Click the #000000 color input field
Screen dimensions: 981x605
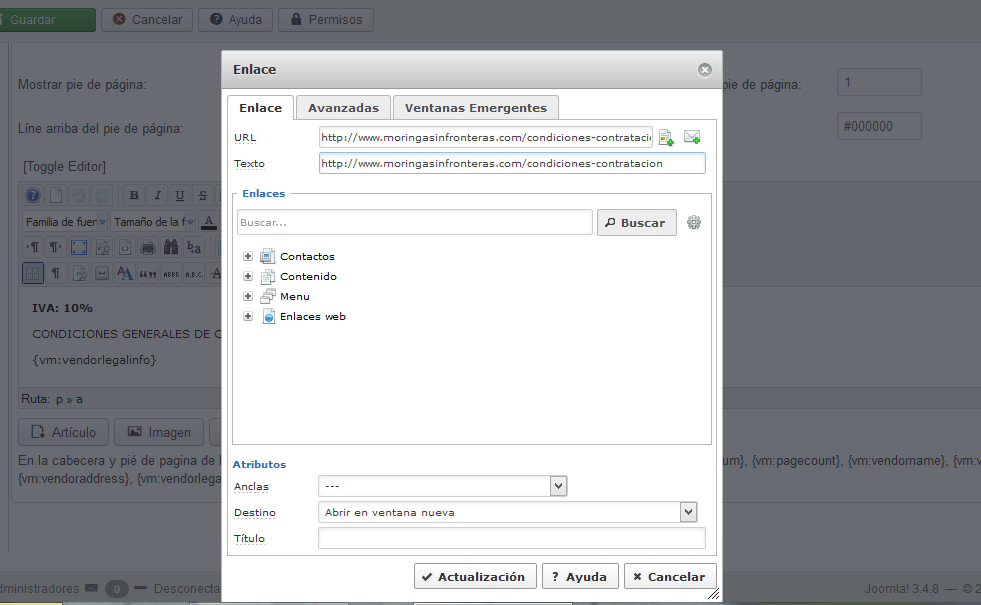pyautogui.click(x=879, y=126)
